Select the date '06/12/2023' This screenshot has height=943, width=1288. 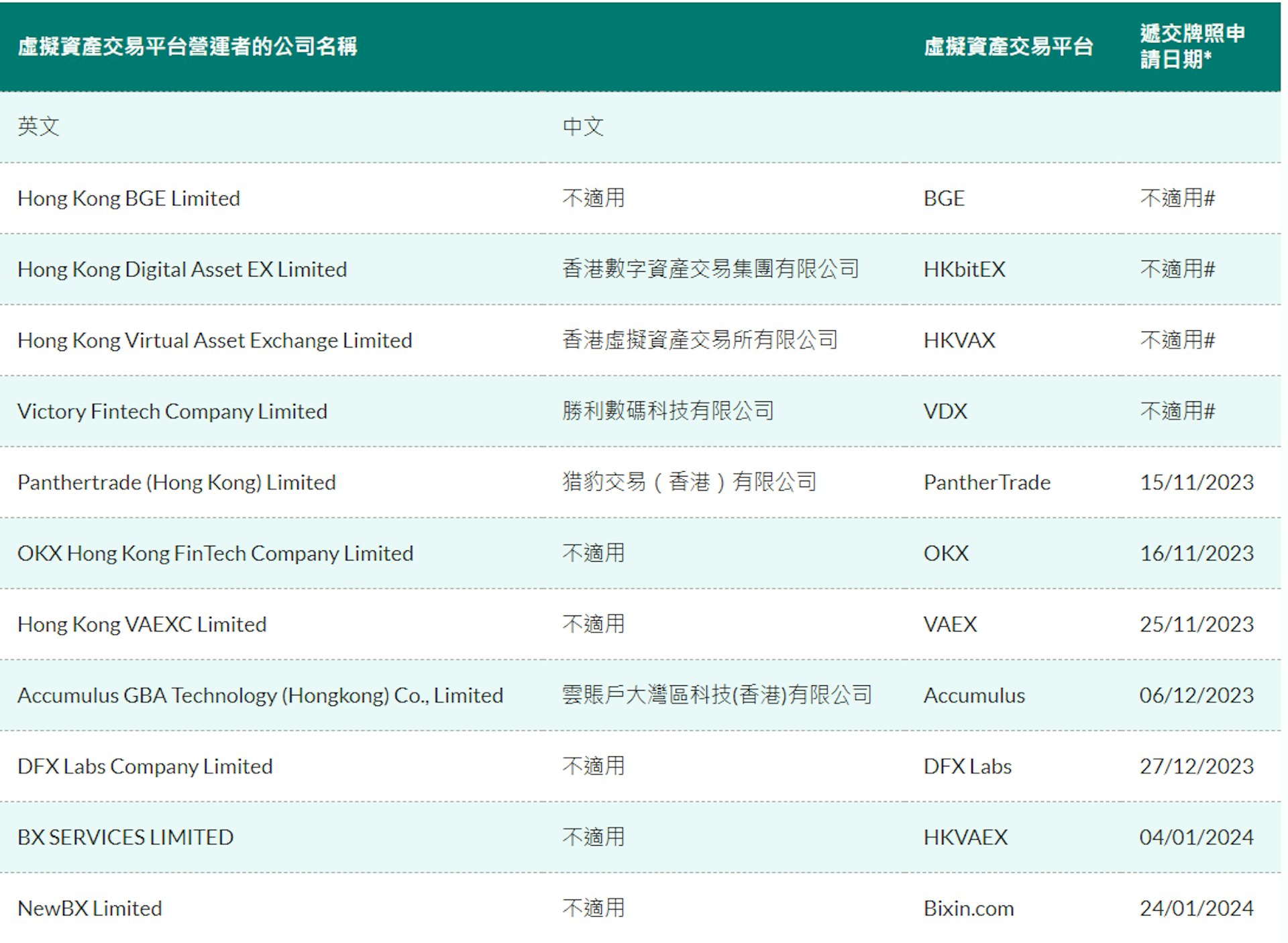pos(1197,695)
